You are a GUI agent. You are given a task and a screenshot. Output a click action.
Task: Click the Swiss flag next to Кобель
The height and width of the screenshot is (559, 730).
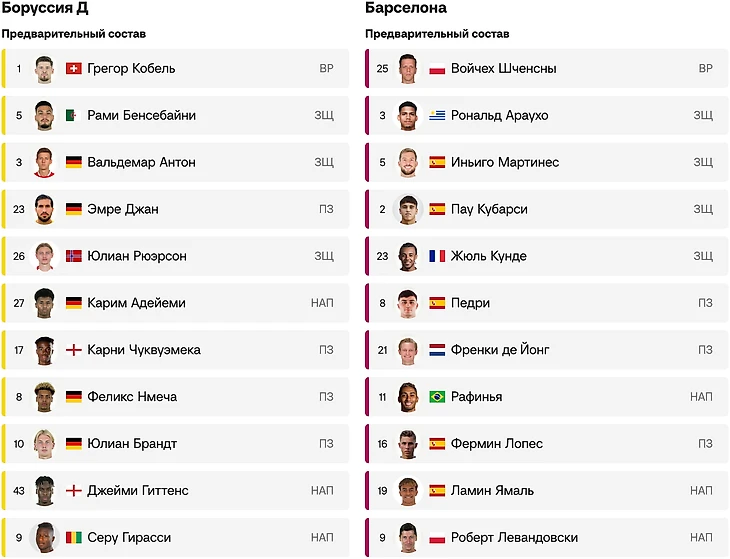(x=73, y=69)
